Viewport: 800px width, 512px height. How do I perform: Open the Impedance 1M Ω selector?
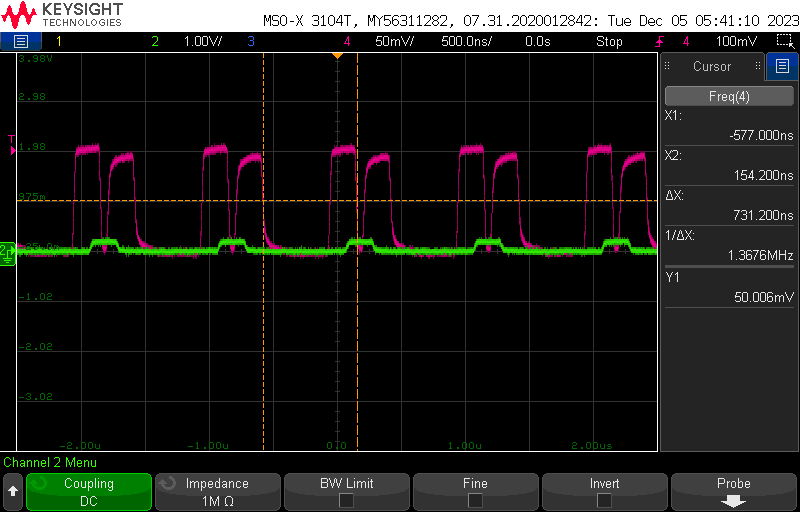[217, 492]
